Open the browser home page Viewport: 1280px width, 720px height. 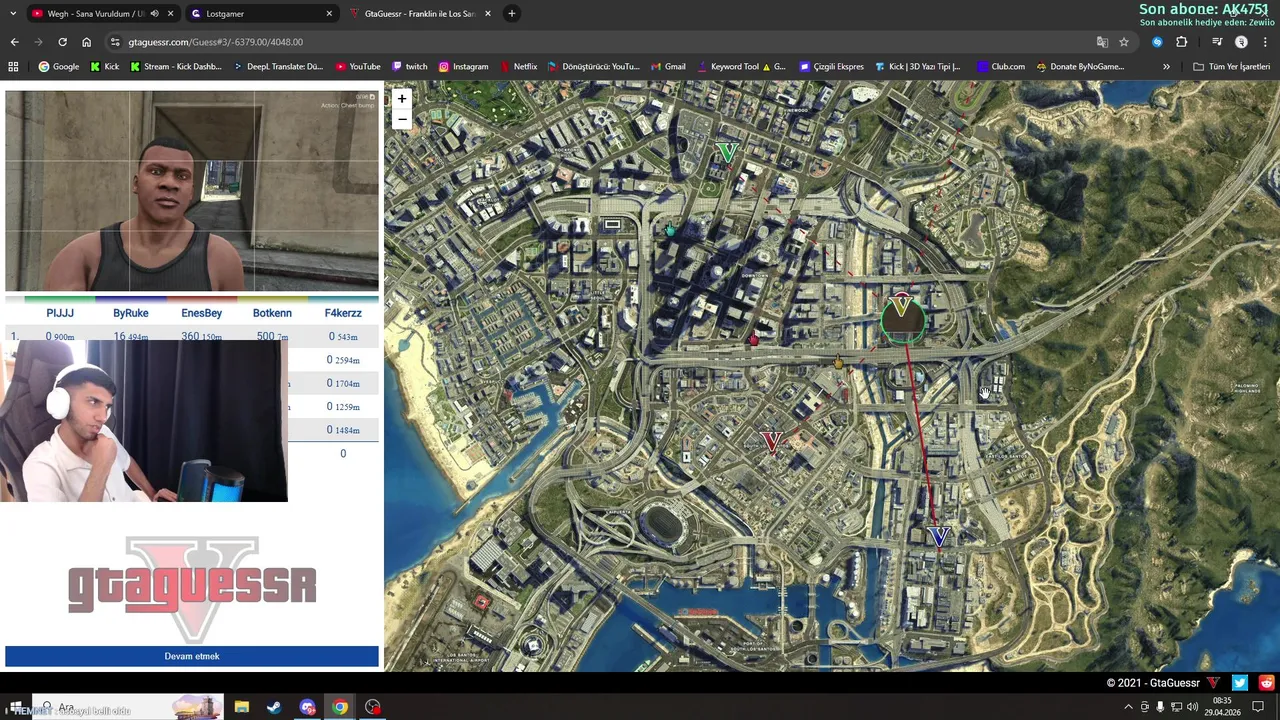tap(86, 42)
